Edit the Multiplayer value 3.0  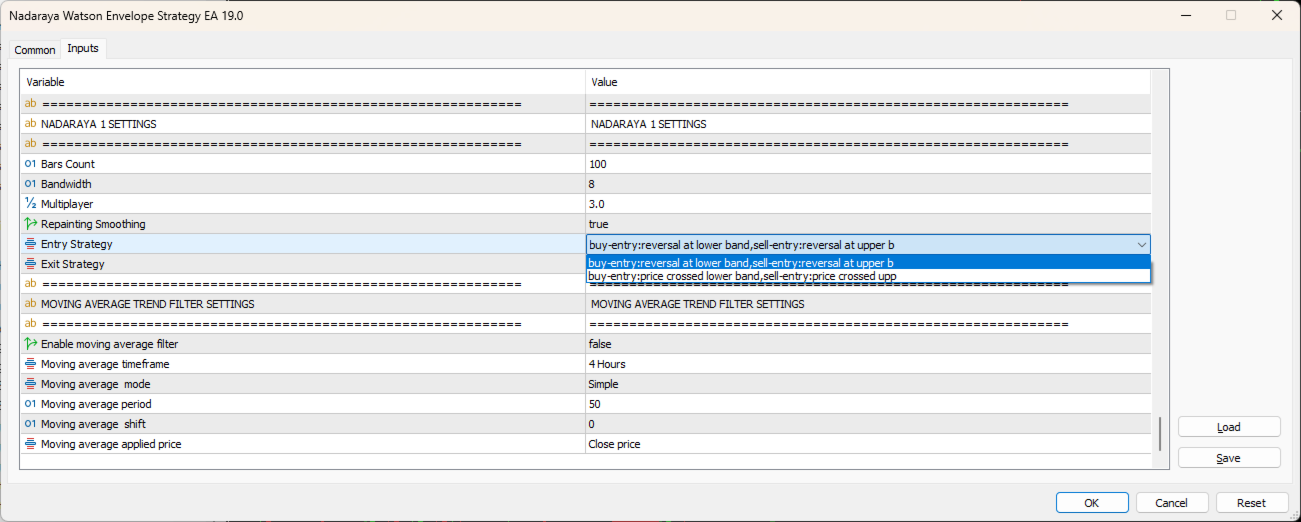click(868, 204)
